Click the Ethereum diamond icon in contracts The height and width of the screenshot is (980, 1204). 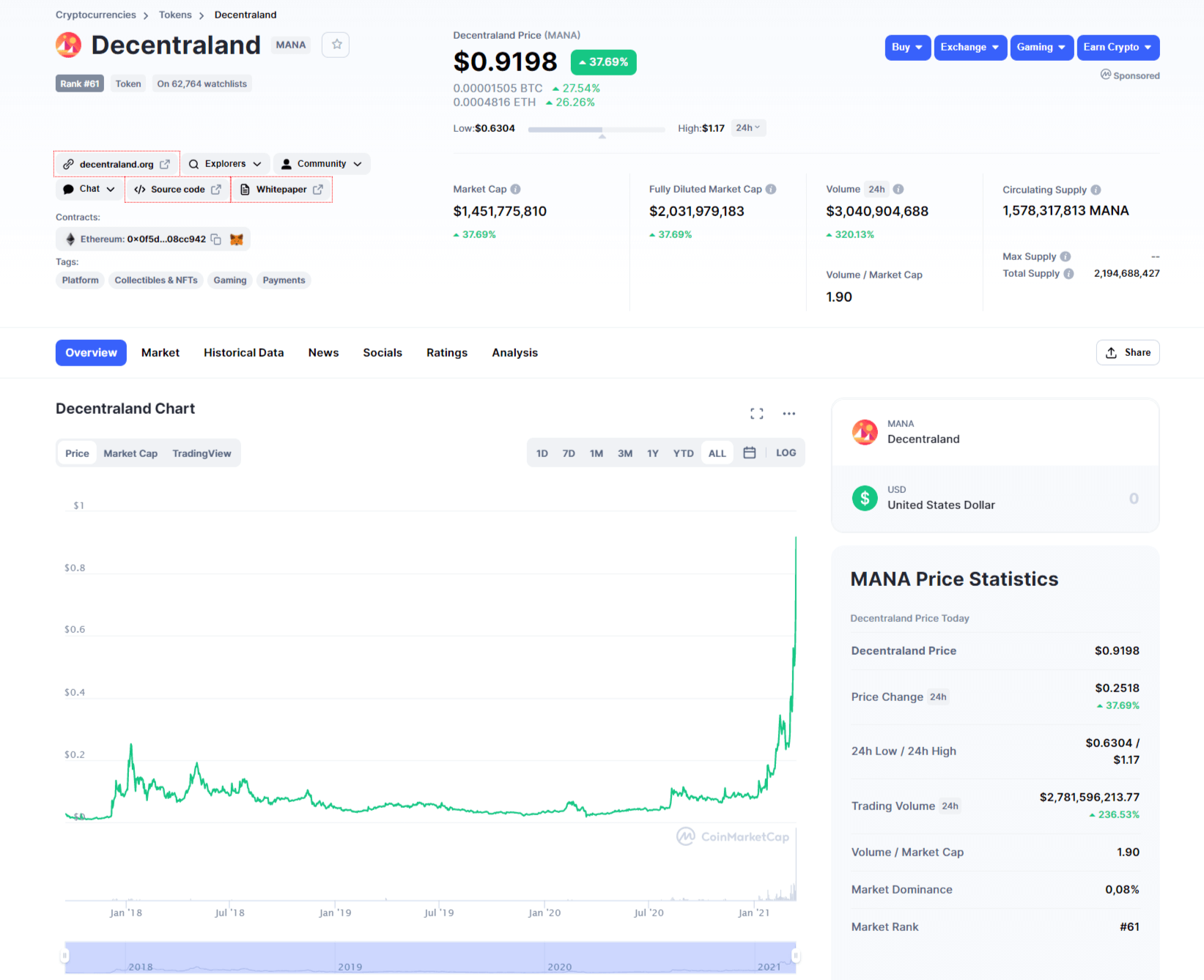click(x=70, y=240)
